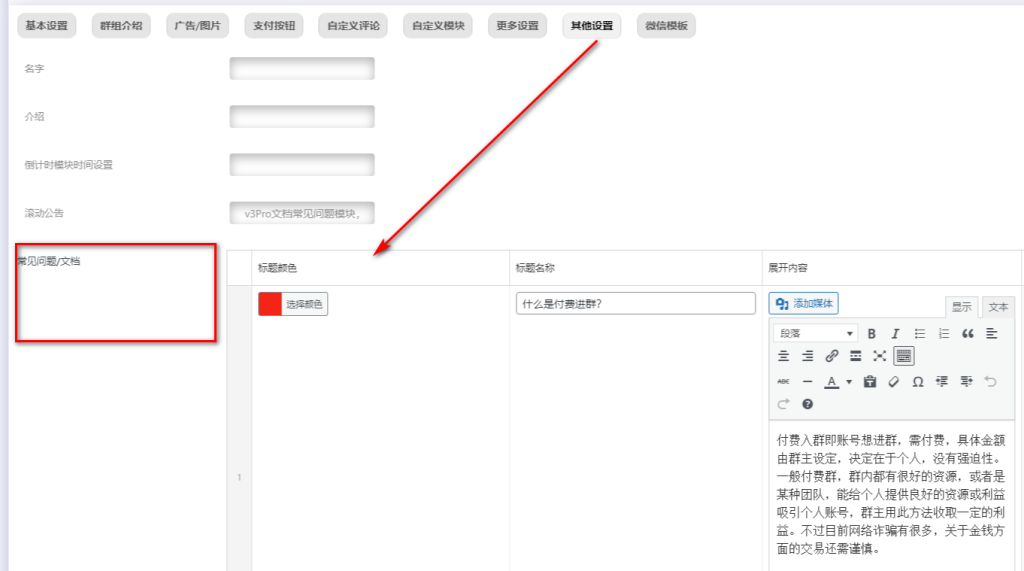
Task: Open distraction-free fullscreen mode
Action: click(x=880, y=356)
